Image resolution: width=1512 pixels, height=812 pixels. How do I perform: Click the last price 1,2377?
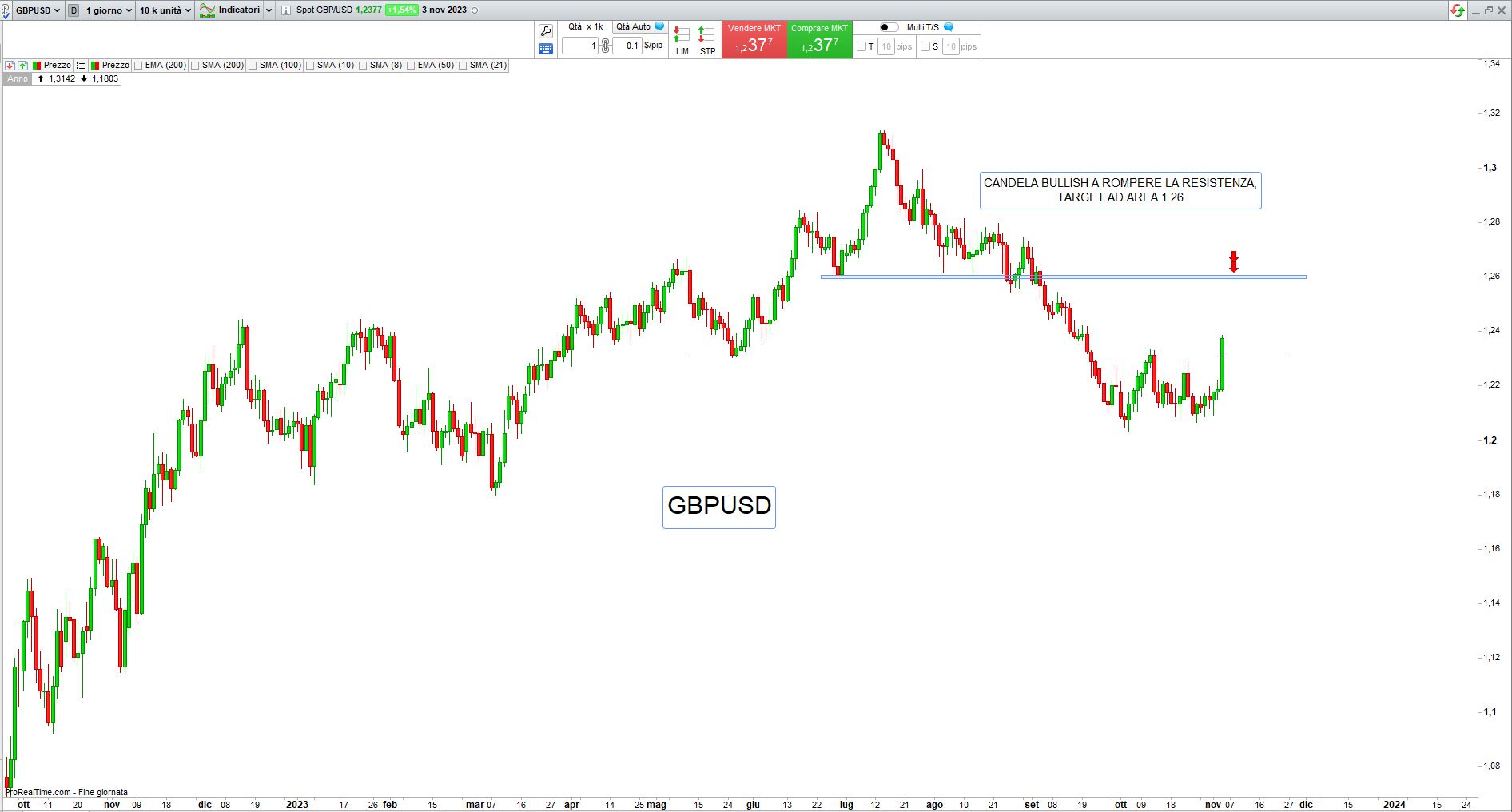click(x=368, y=10)
